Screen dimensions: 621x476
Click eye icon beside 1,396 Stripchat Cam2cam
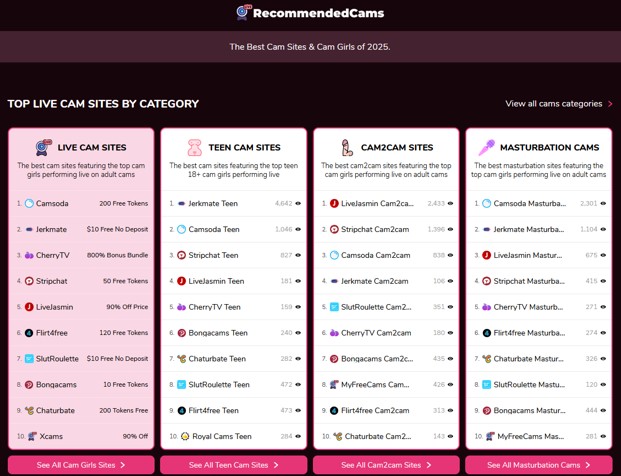450,229
